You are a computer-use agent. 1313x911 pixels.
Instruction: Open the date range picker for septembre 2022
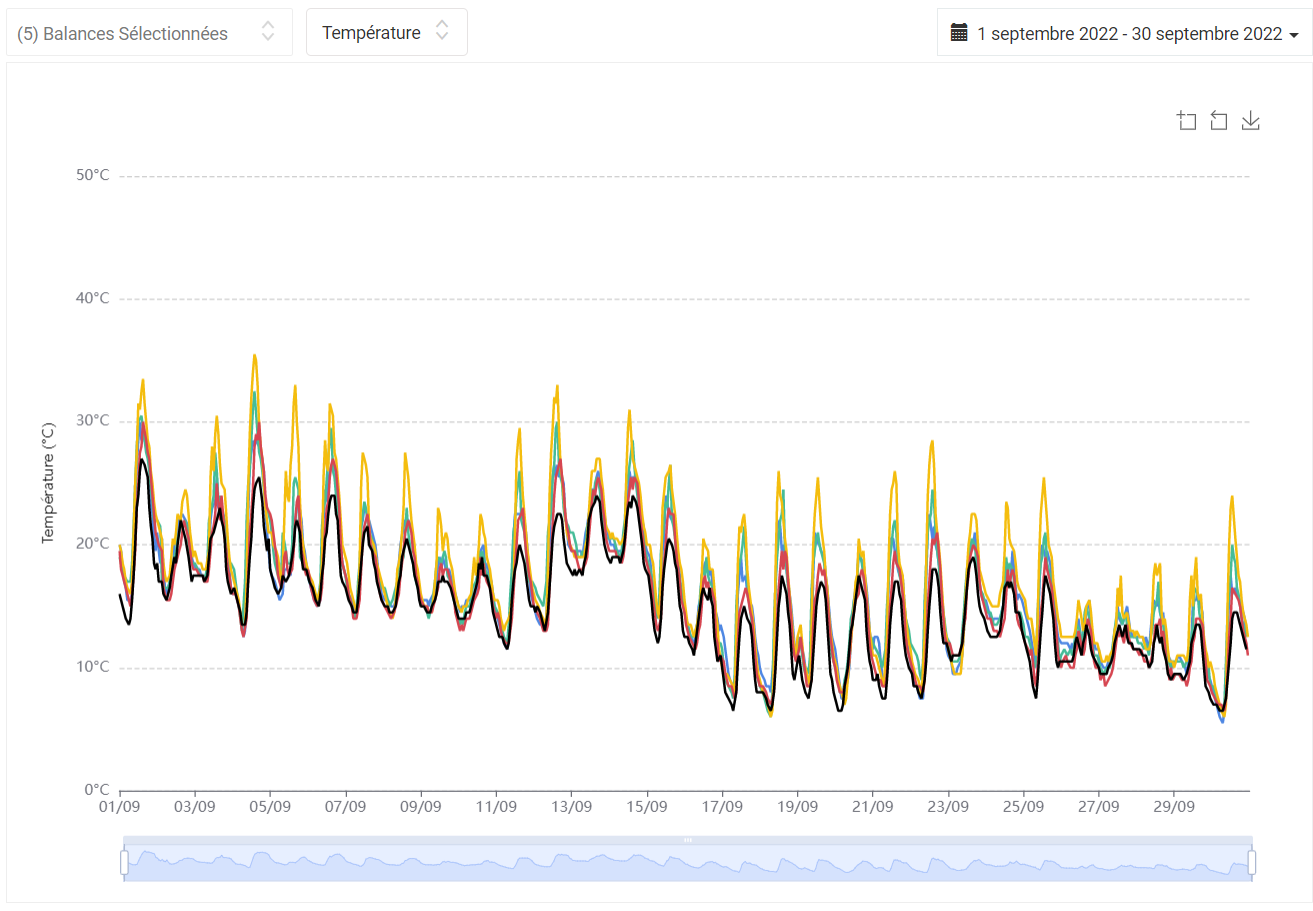(x=1124, y=33)
